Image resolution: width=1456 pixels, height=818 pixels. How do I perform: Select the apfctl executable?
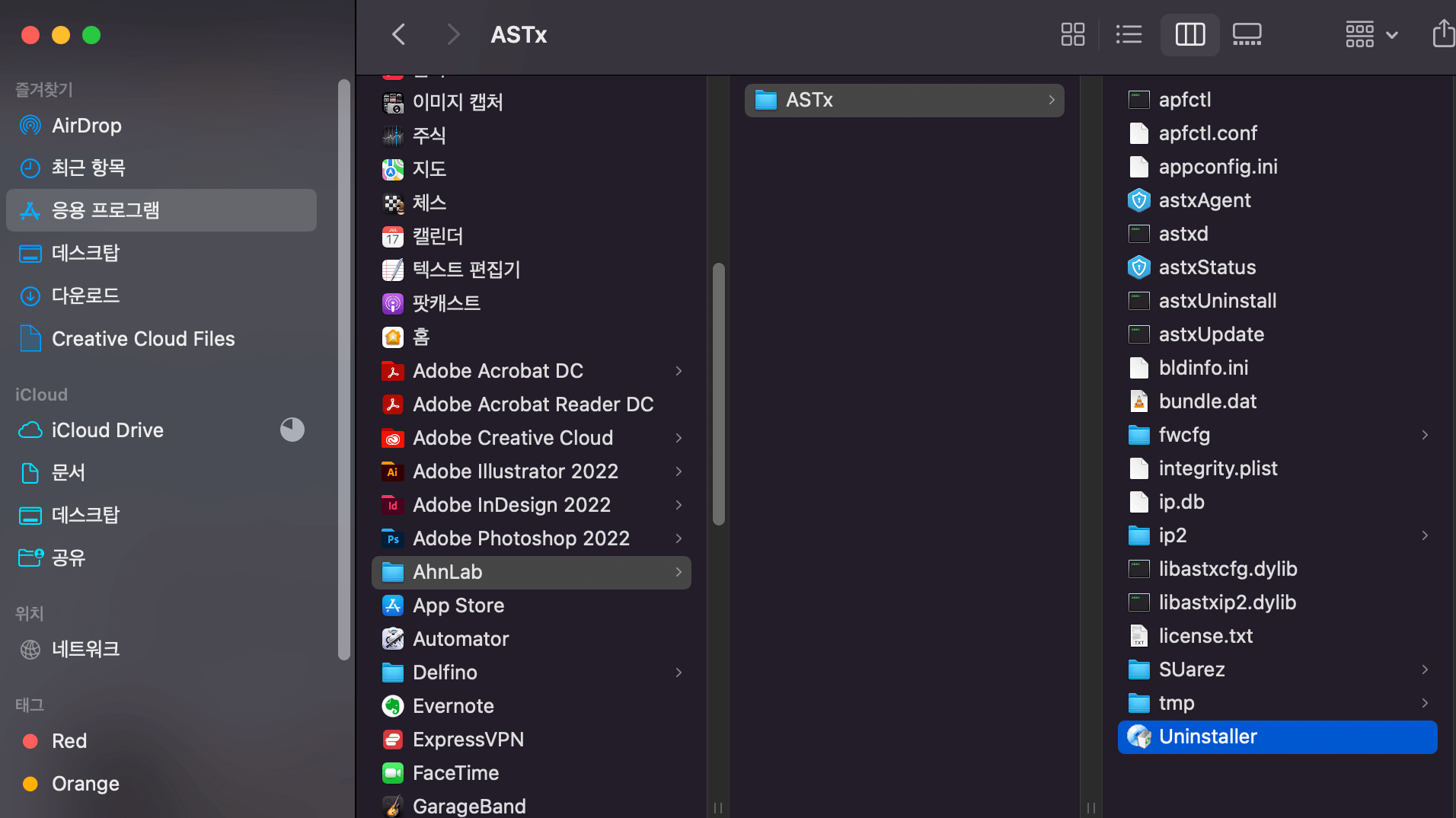click(x=1278, y=100)
